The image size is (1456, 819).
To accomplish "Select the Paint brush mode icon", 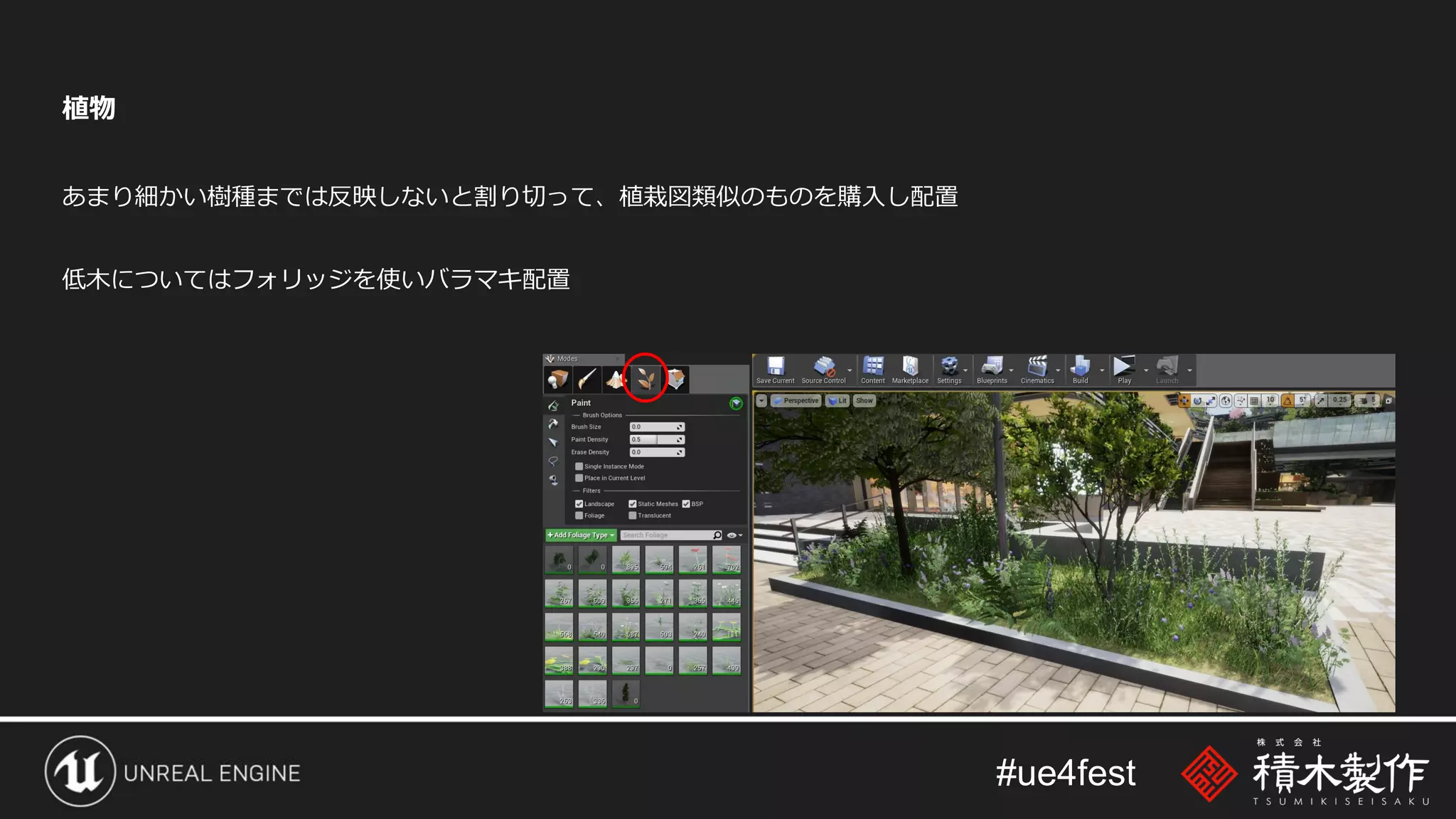I will 587,379.
